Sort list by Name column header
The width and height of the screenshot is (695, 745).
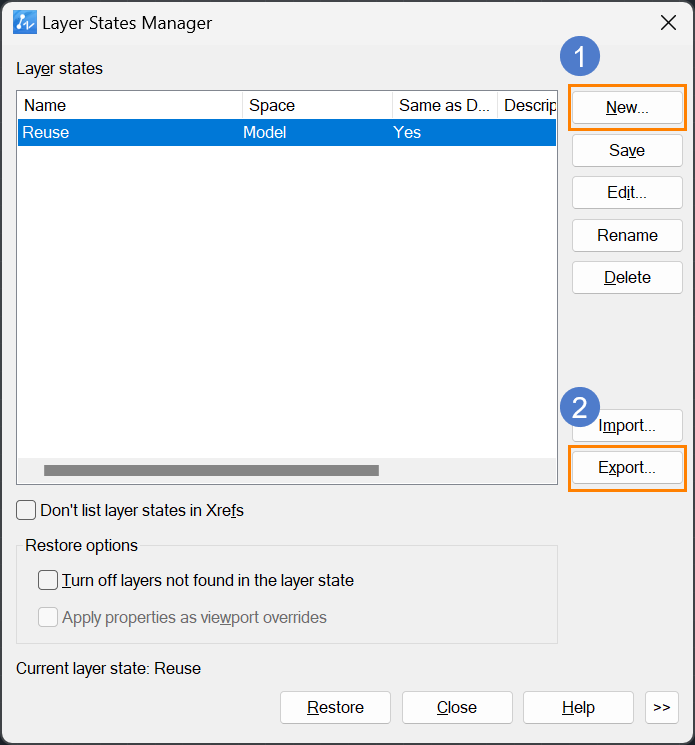[130, 105]
